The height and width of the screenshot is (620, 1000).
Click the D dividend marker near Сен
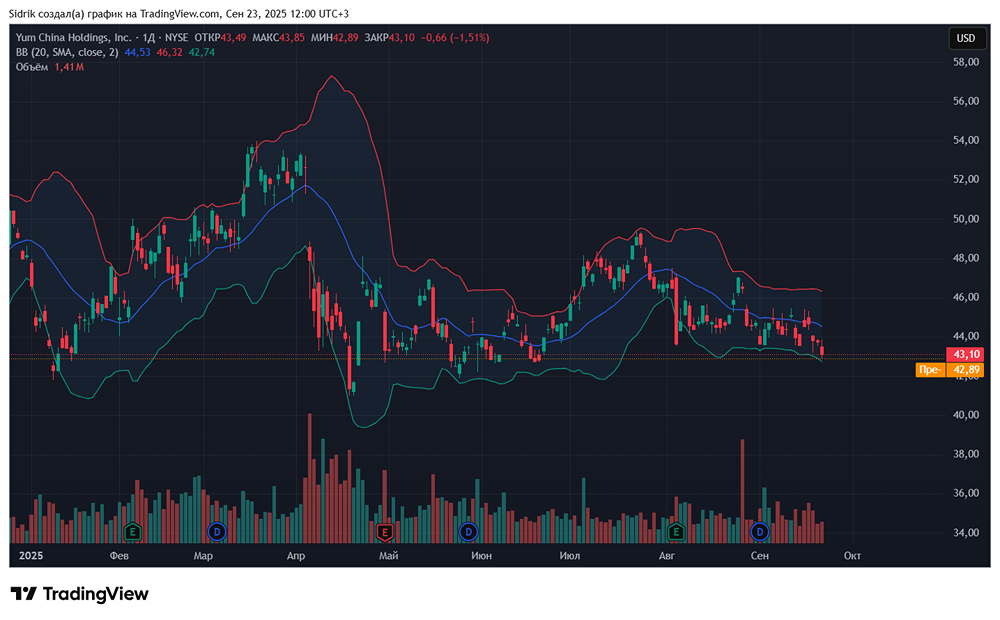760,531
